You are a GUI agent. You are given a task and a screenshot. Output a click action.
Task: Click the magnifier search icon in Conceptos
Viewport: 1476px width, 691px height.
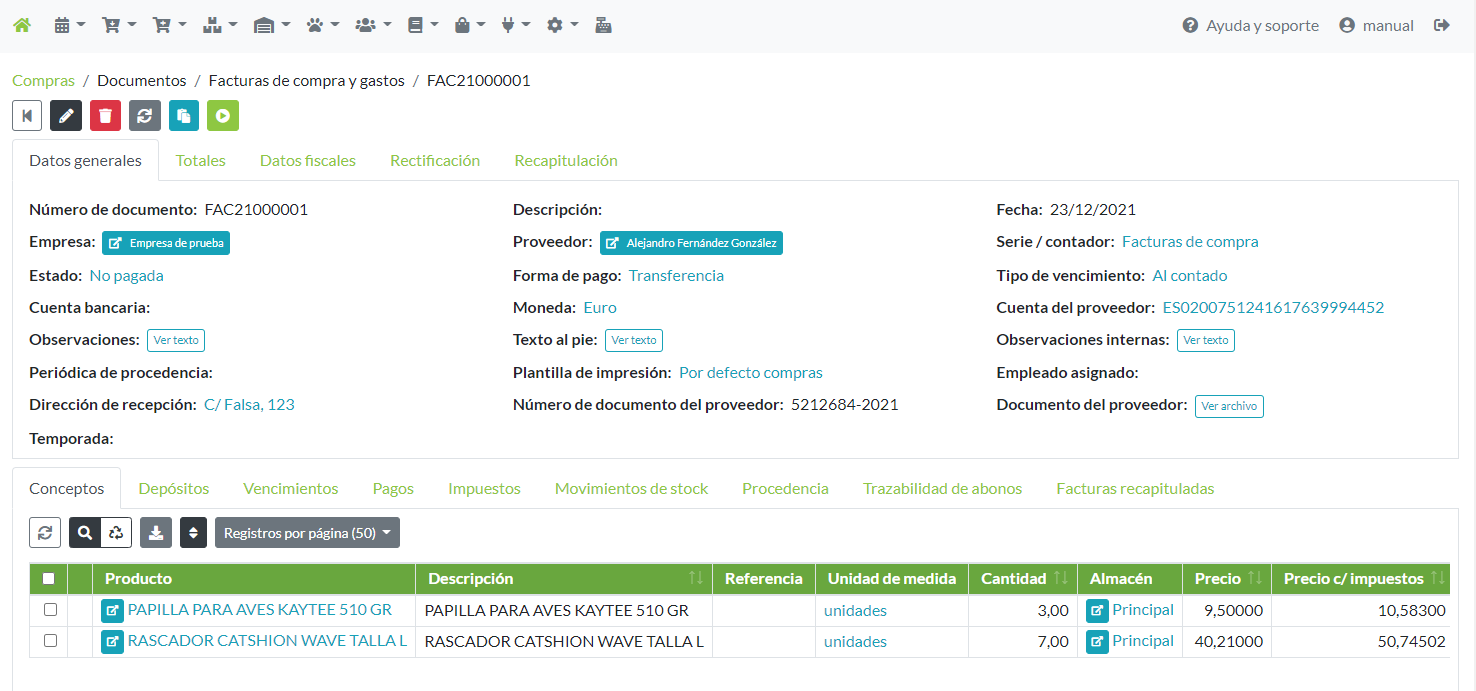[x=85, y=533]
